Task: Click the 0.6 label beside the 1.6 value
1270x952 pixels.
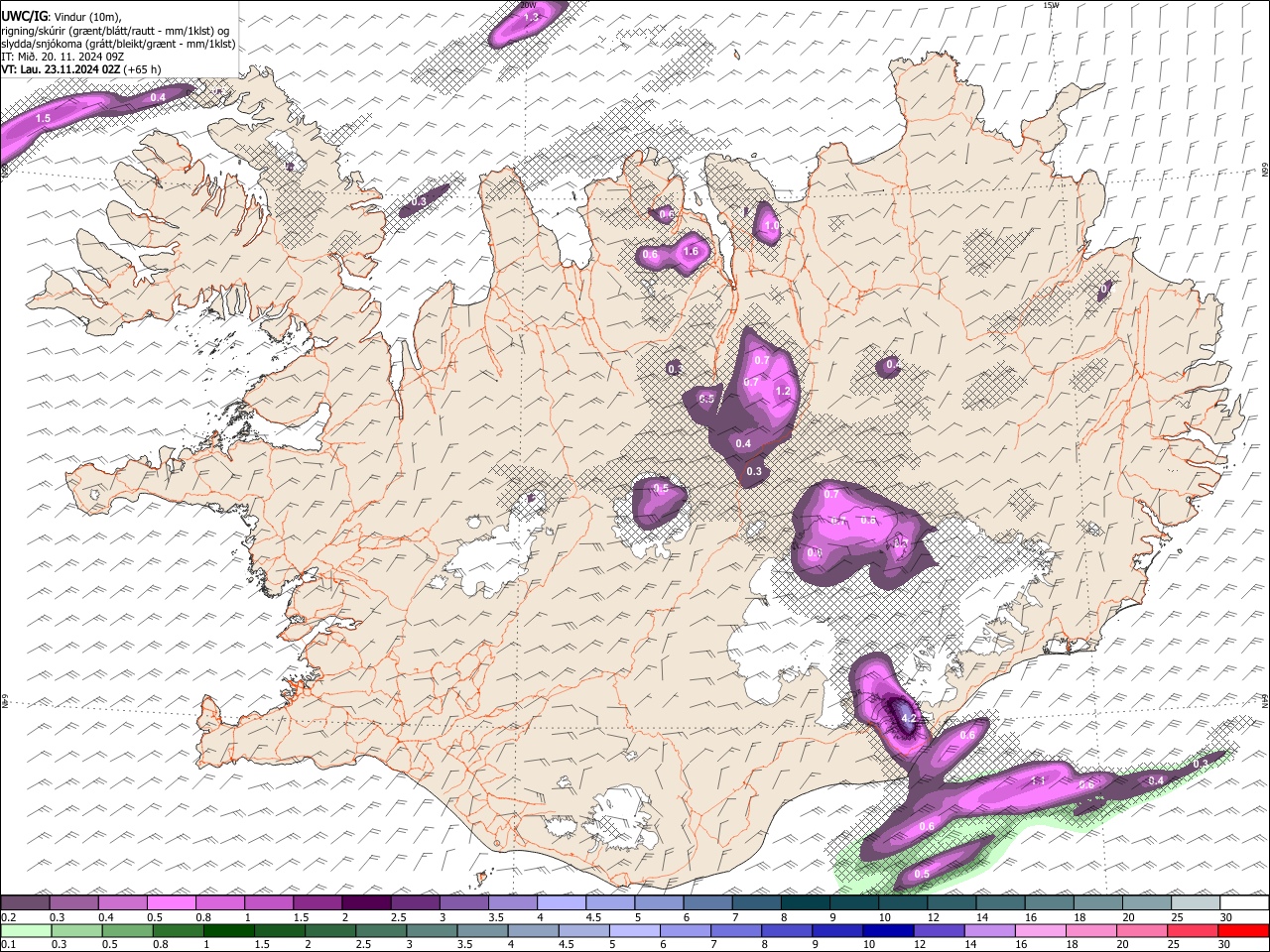Action: 650,255
